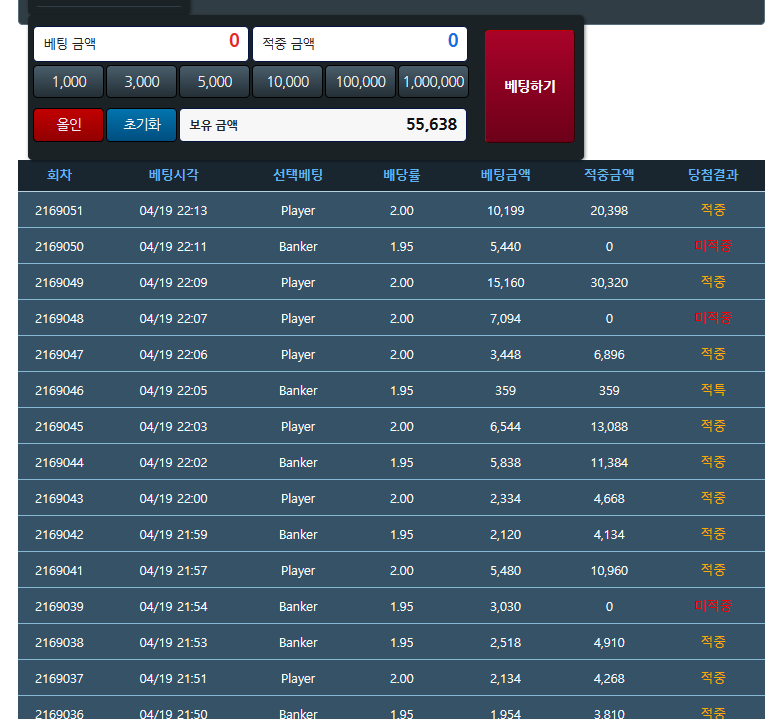This screenshot has width=779, height=719.
Task: Click the 적중 금액 field
Action: pyautogui.click(x=360, y=43)
